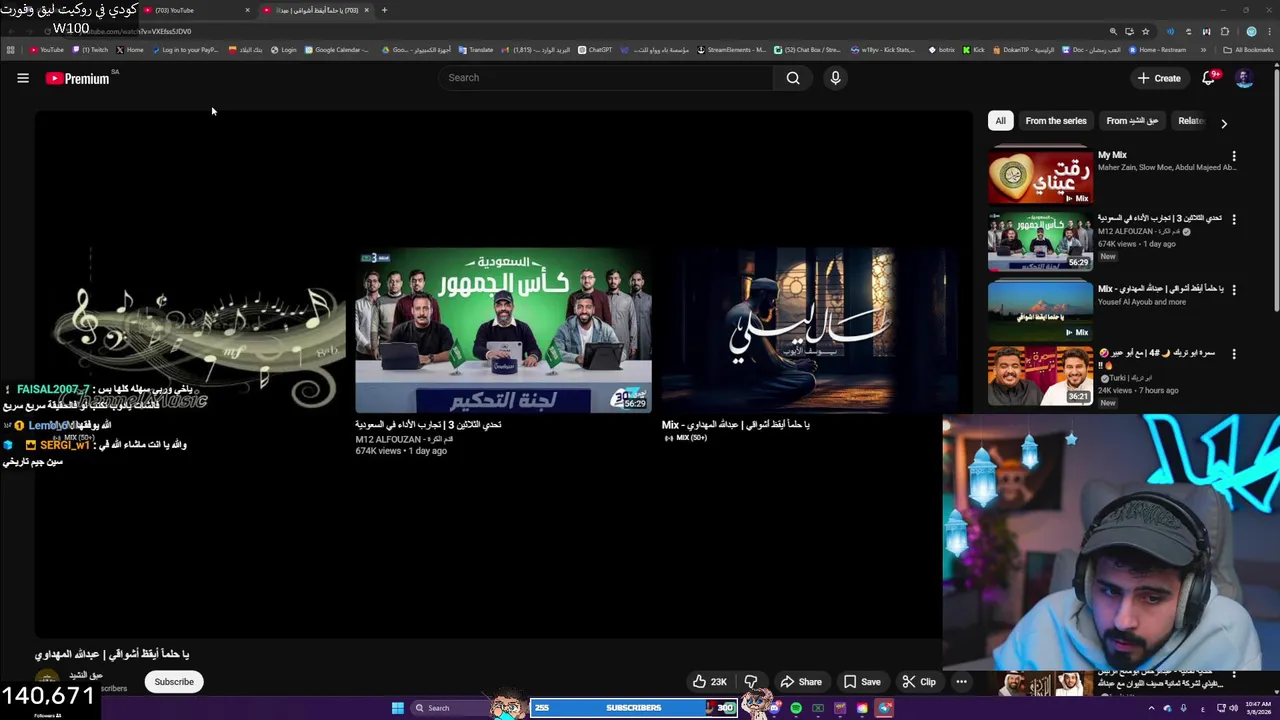
Task: Open options for M12 ALFOUZAN sidebar video
Action: [1234, 219]
